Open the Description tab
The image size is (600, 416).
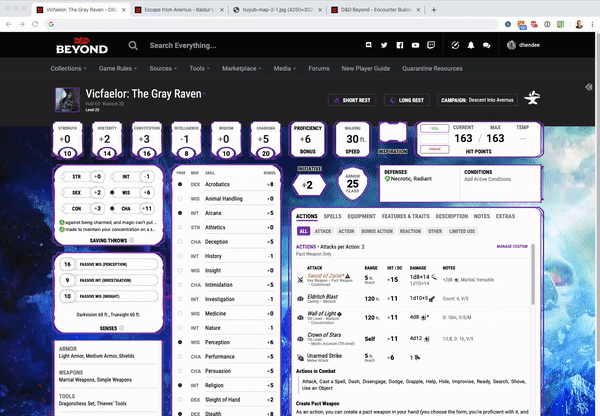pyautogui.click(x=452, y=216)
